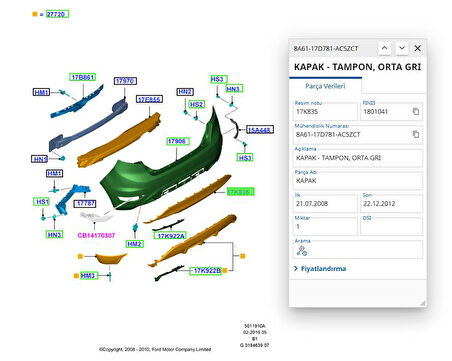Select HS3 label above the HN3 tag

point(219,79)
